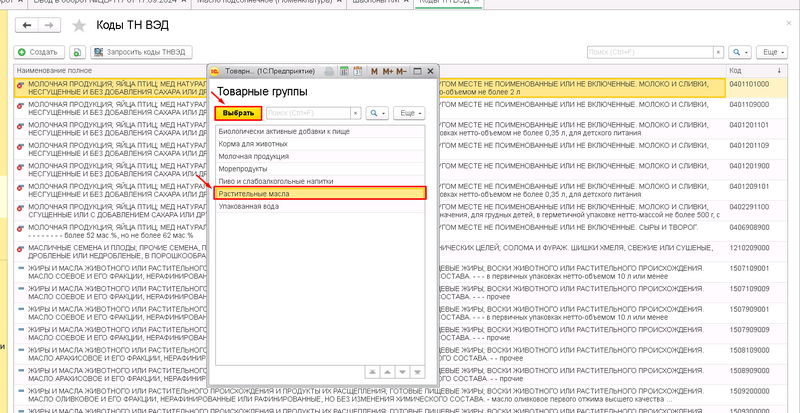Select code cell 0401209101
This screenshot has height=413, width=800.
[x=757, y=190]
